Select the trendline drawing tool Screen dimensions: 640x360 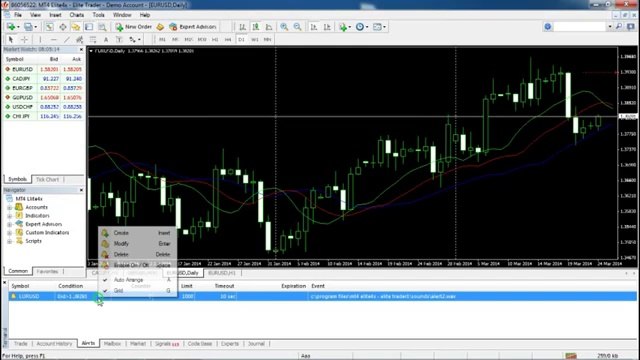(x=67, y=40)
